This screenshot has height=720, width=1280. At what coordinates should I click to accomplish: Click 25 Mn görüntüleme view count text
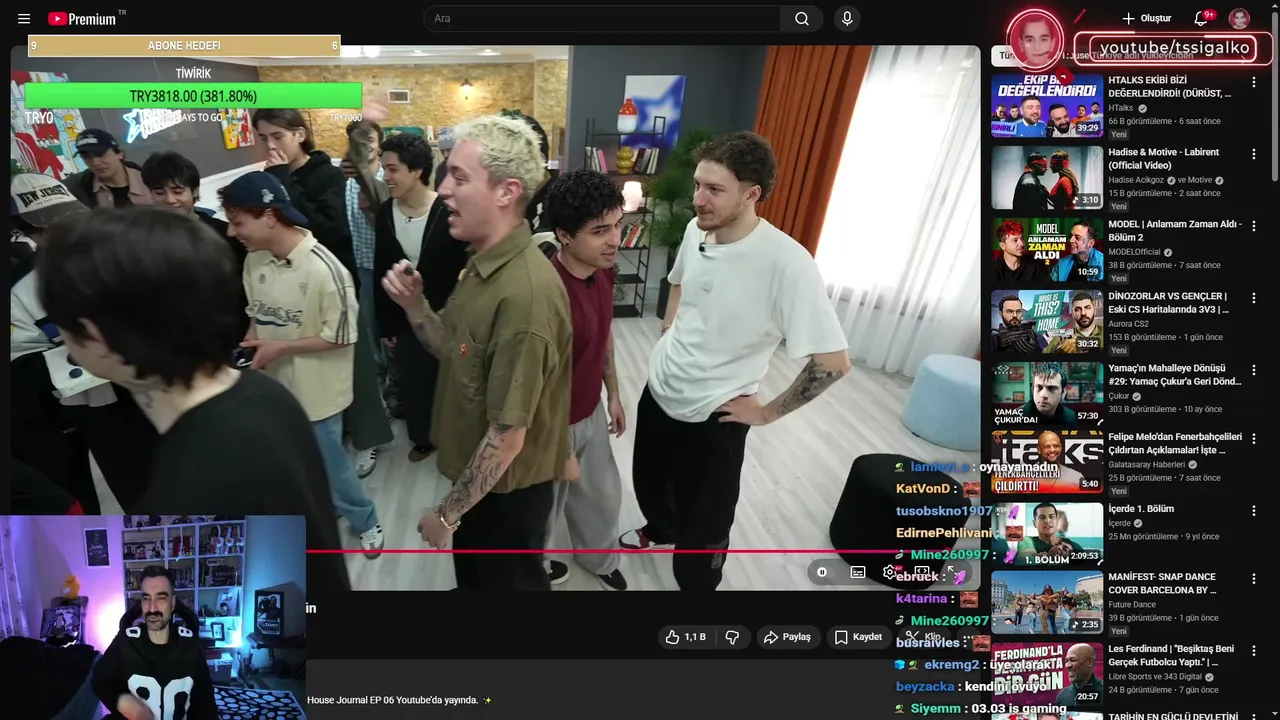click(1143, 537)
